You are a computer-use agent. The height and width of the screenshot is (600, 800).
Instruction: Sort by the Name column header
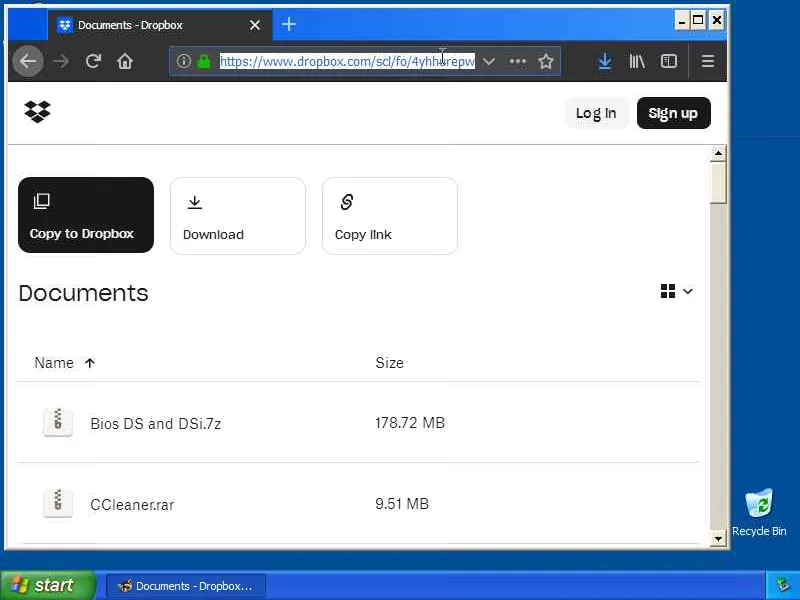click(x=64, y=363)
